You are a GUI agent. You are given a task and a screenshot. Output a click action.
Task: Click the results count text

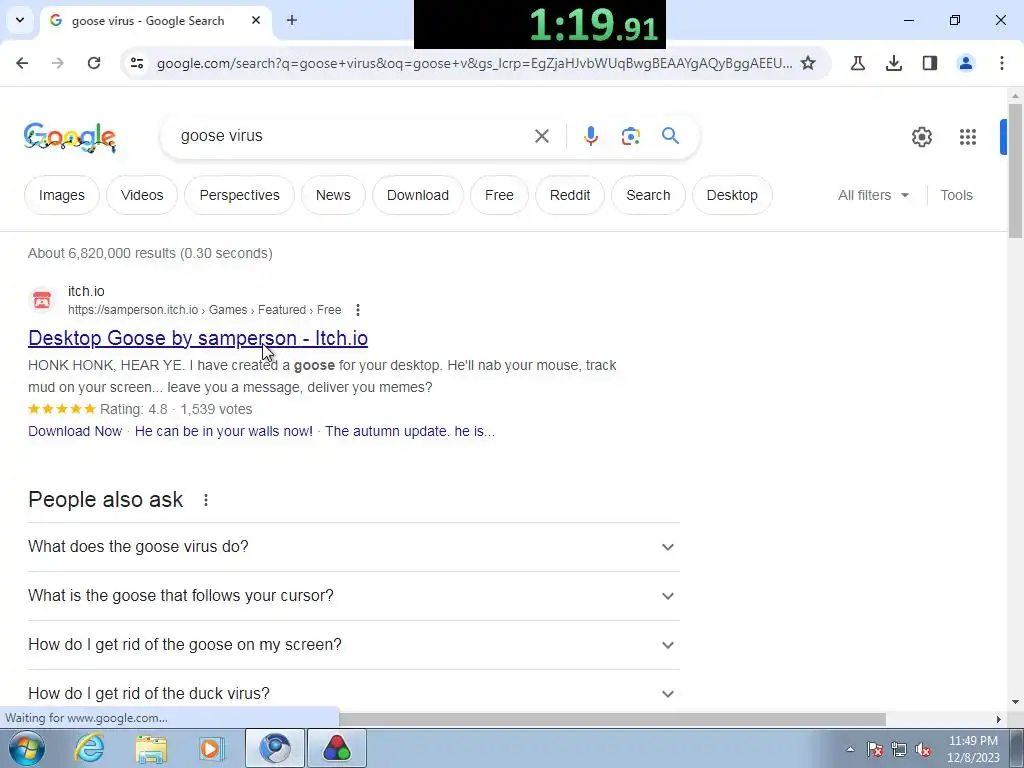pyautogui.click(x=150, y=253)
